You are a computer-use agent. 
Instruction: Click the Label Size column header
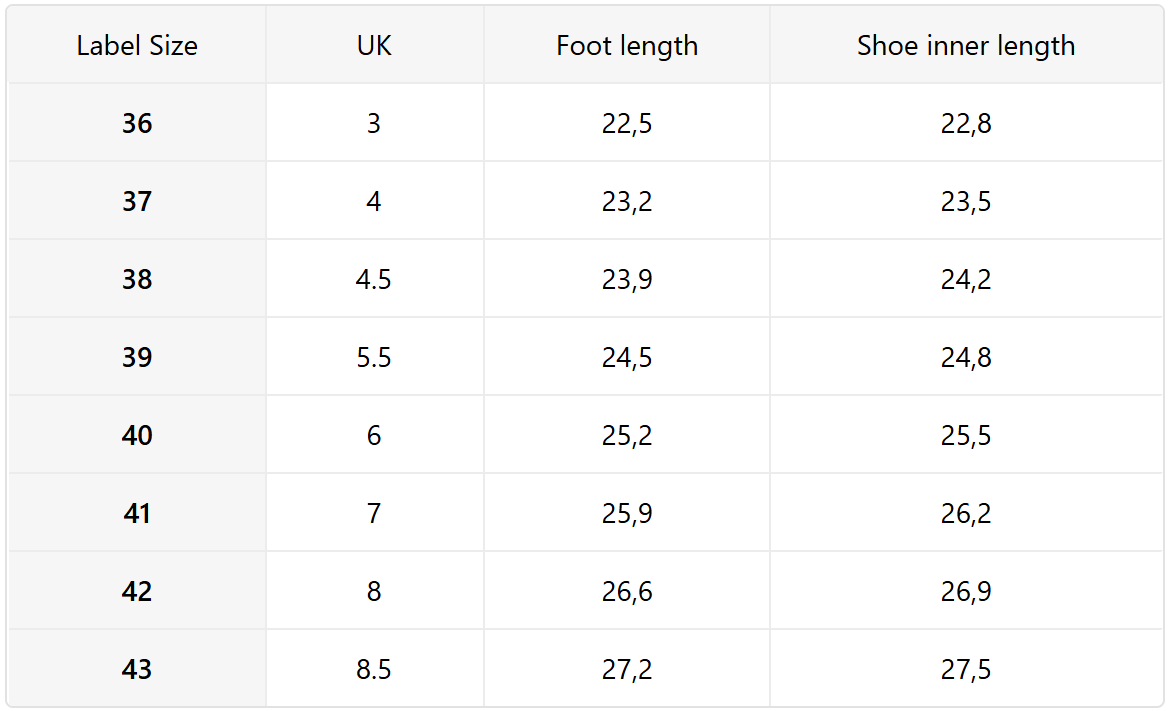[137, 46]
